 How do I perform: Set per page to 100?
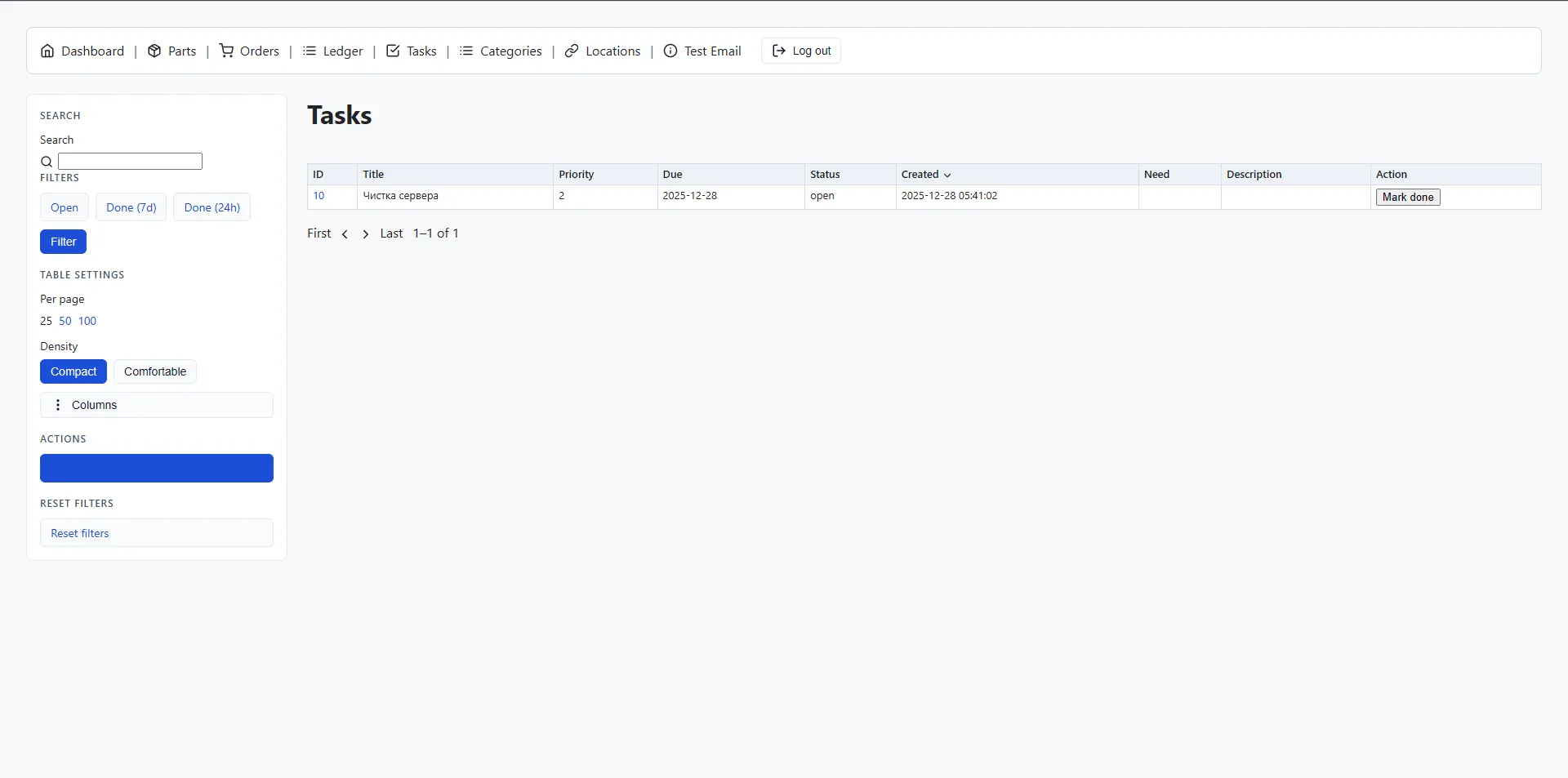click(87, 321)
